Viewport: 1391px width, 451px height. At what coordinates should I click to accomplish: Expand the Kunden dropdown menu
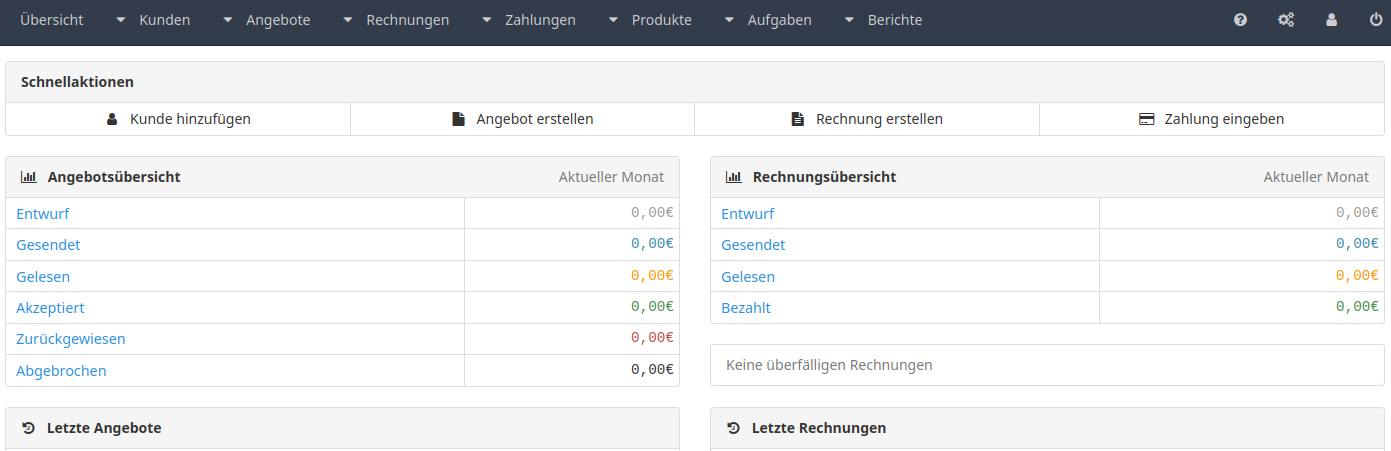tap(153, 20)
